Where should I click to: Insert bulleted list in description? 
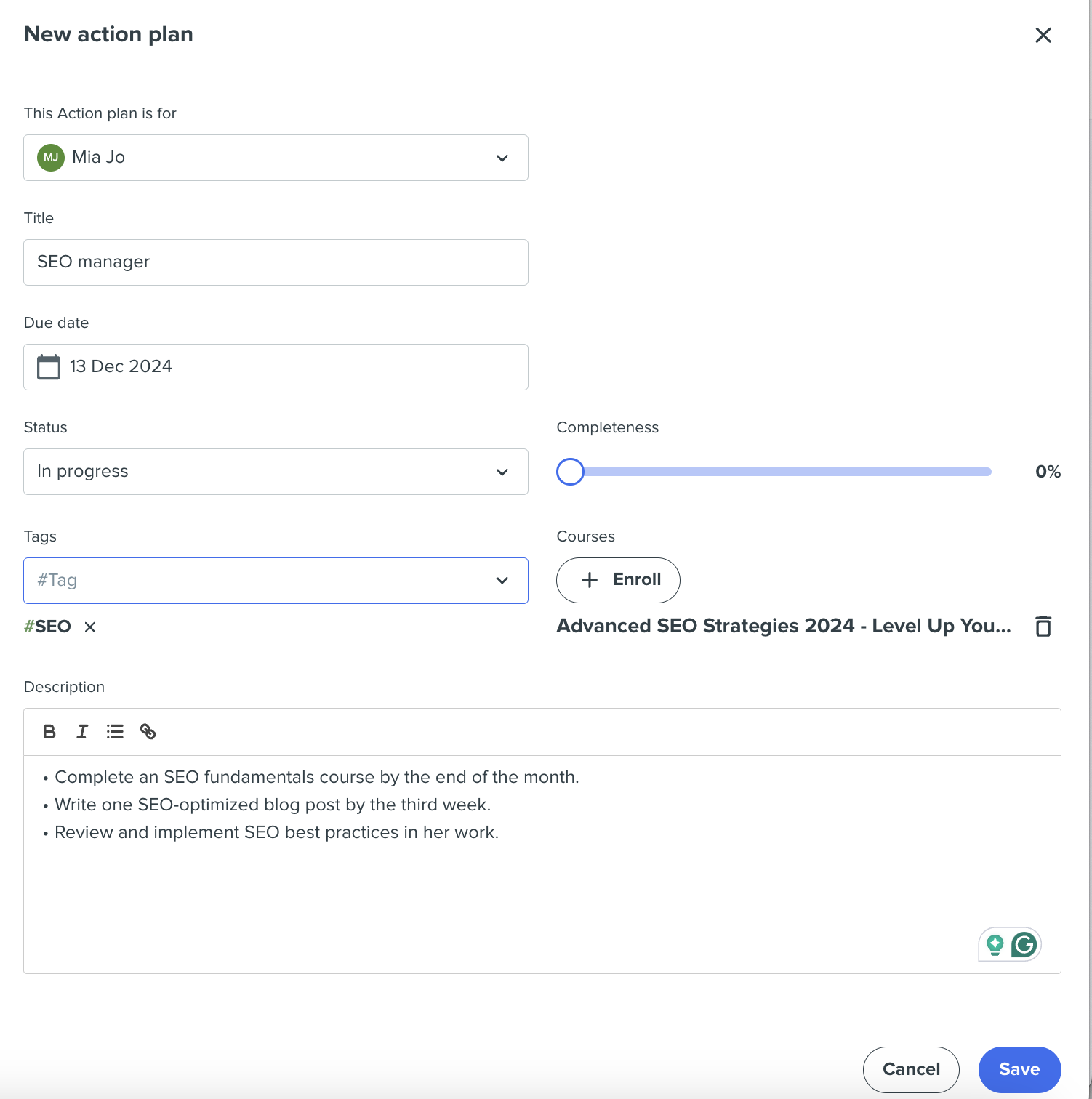[x=115, y=732]
